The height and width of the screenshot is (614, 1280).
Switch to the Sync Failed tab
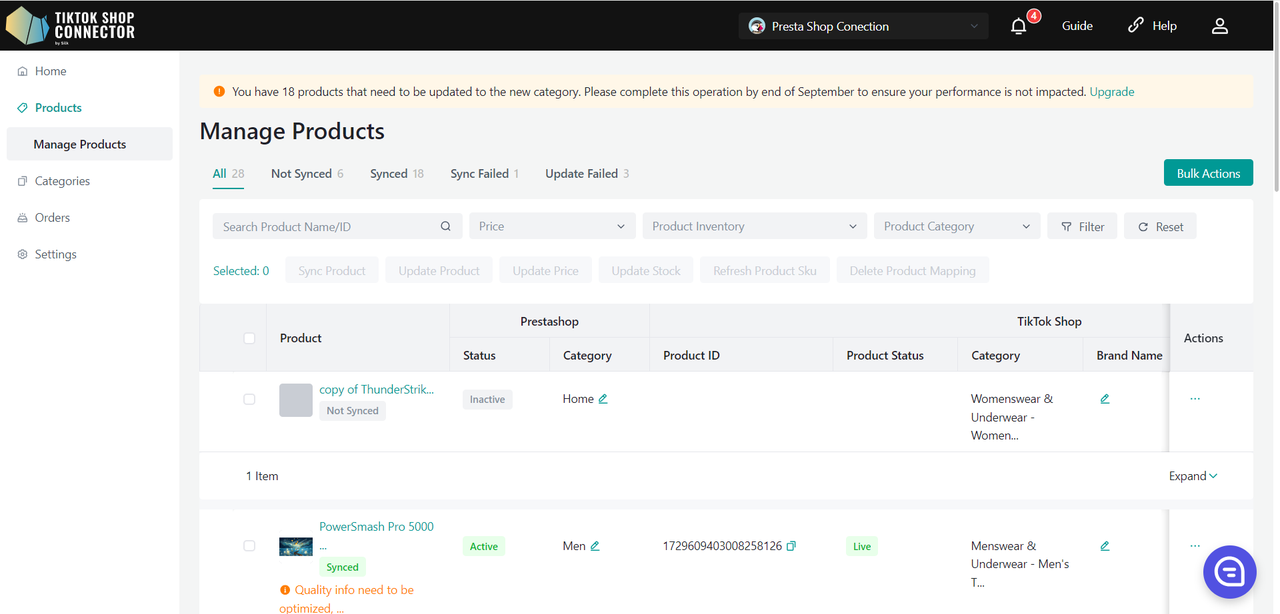(485, 173)
